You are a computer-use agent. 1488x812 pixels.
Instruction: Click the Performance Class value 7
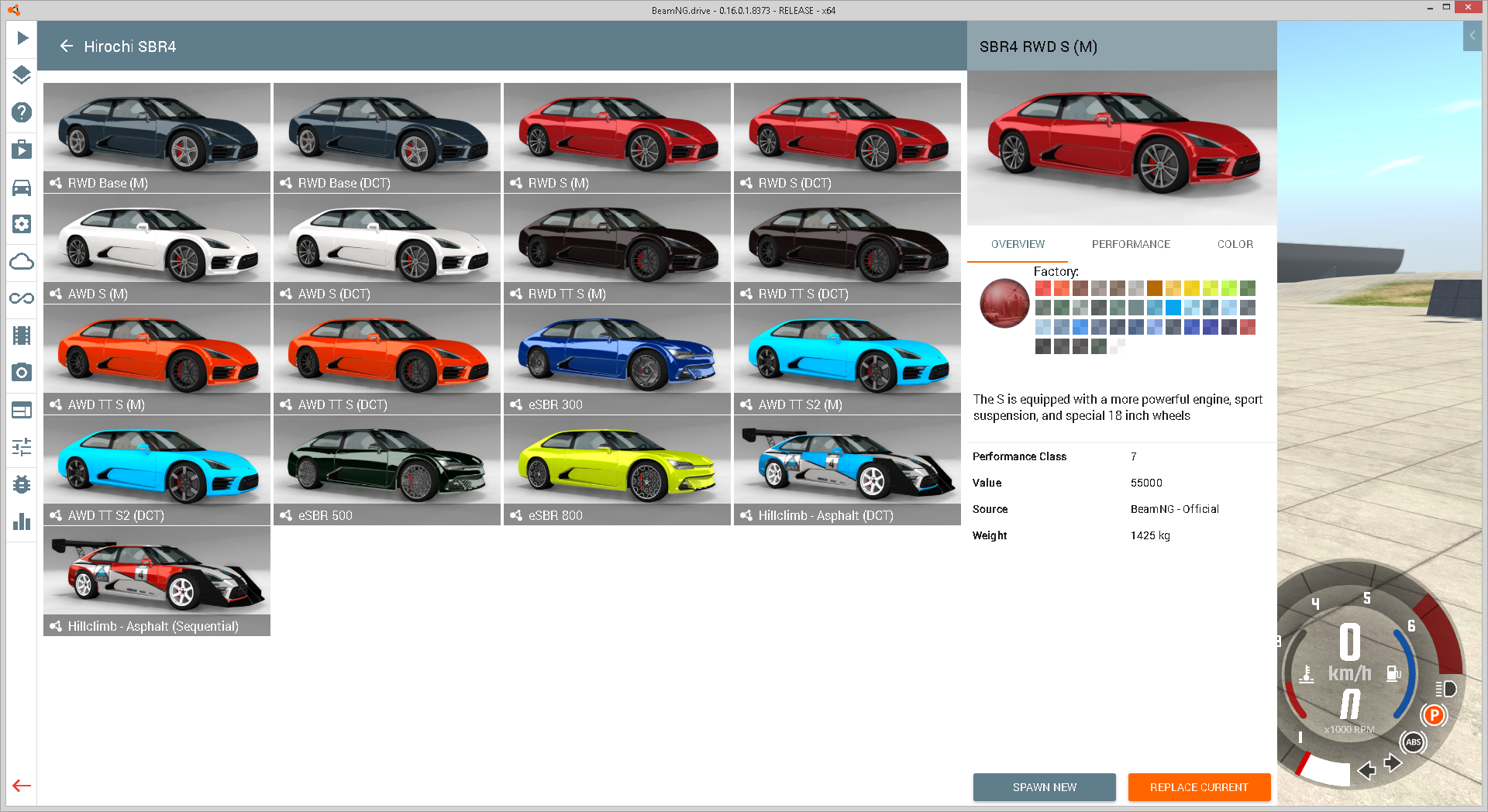(x=1133, y=456)
